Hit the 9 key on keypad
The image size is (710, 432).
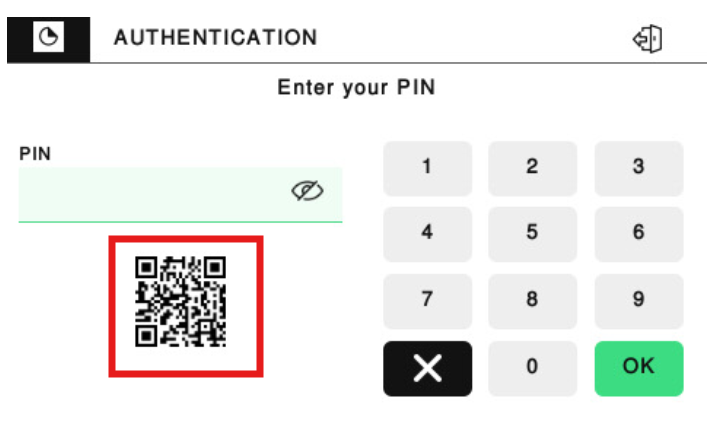[638, 299]
